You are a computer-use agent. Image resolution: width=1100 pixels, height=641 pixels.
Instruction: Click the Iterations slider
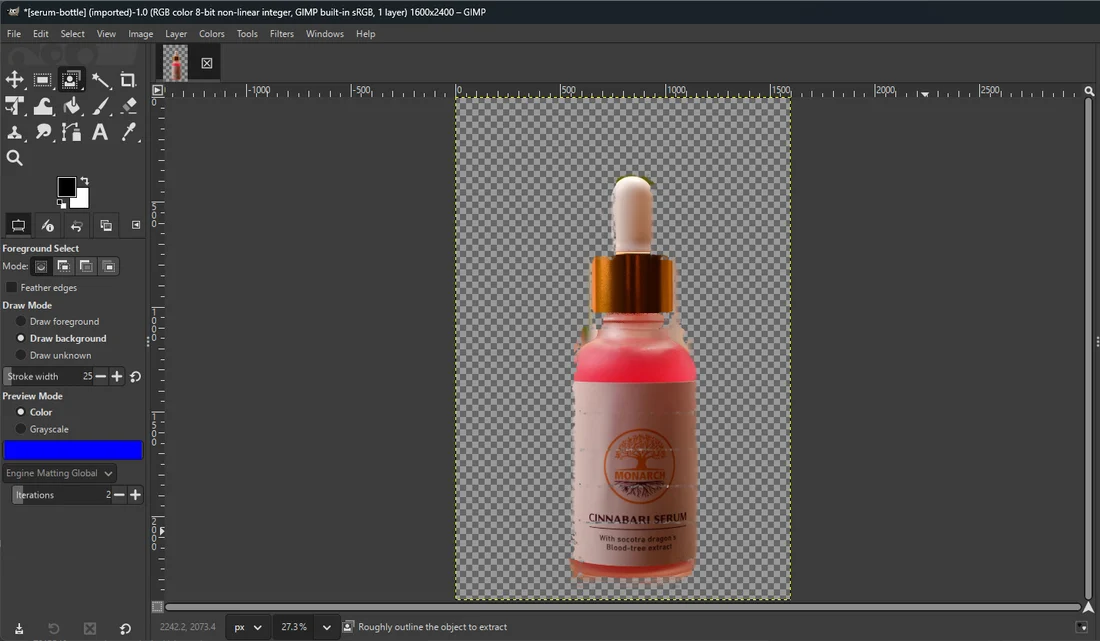62,495
